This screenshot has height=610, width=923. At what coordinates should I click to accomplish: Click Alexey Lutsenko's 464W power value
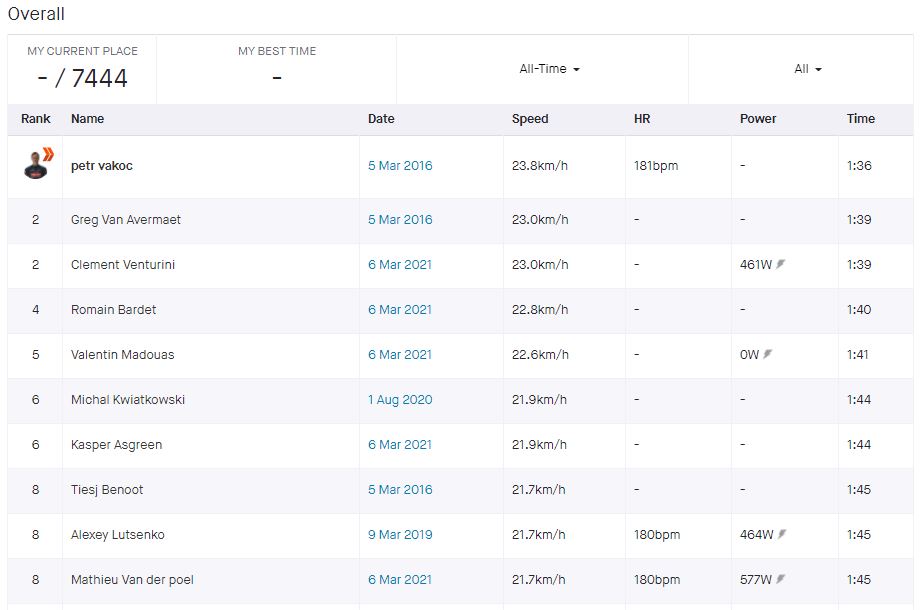click(756, 535)
